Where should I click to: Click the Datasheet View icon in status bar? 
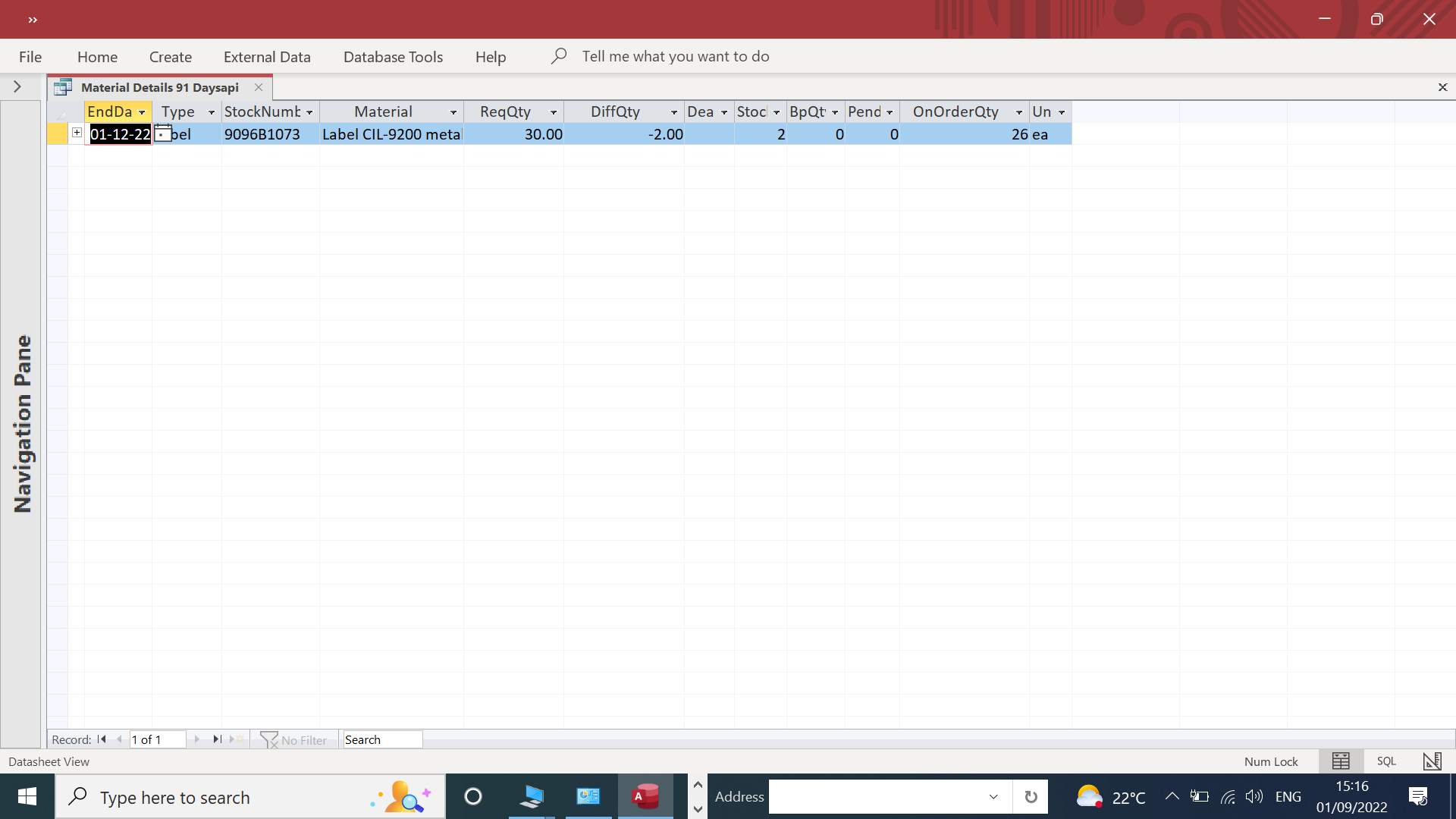tap(1341, 761)
